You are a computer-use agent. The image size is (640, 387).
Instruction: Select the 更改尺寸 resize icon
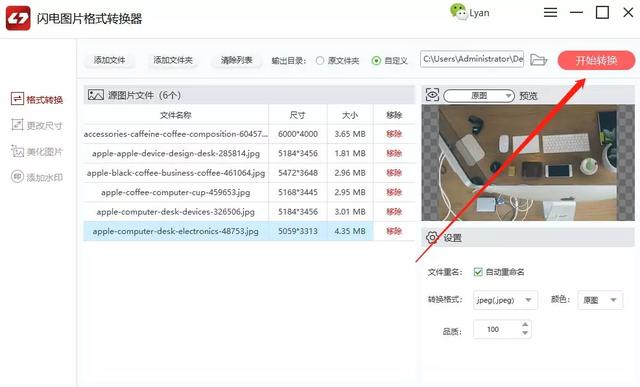(17, 125)
